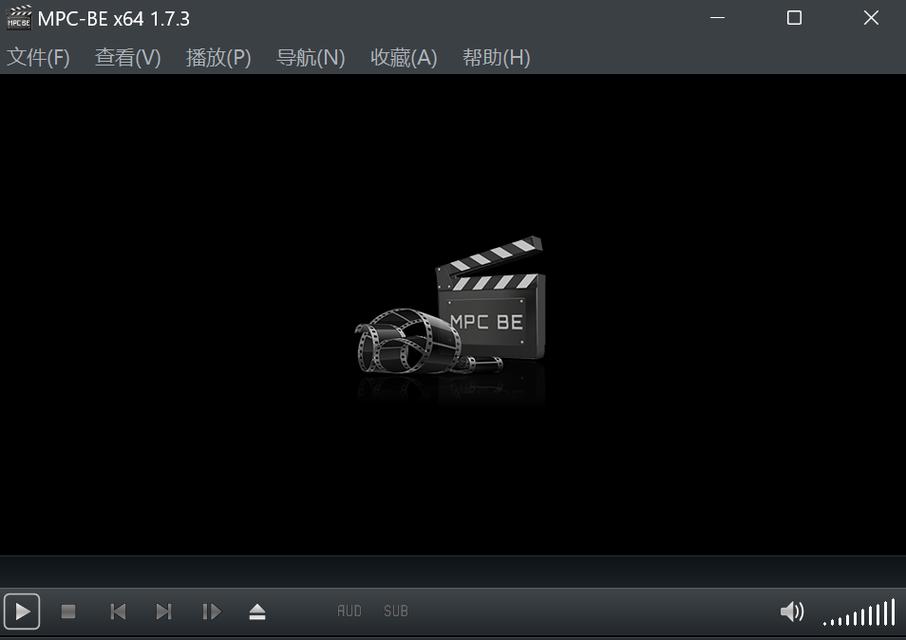This screenshot has width=906, height=640.
Task: Click the frame step button
Action: tap(211, 611)
